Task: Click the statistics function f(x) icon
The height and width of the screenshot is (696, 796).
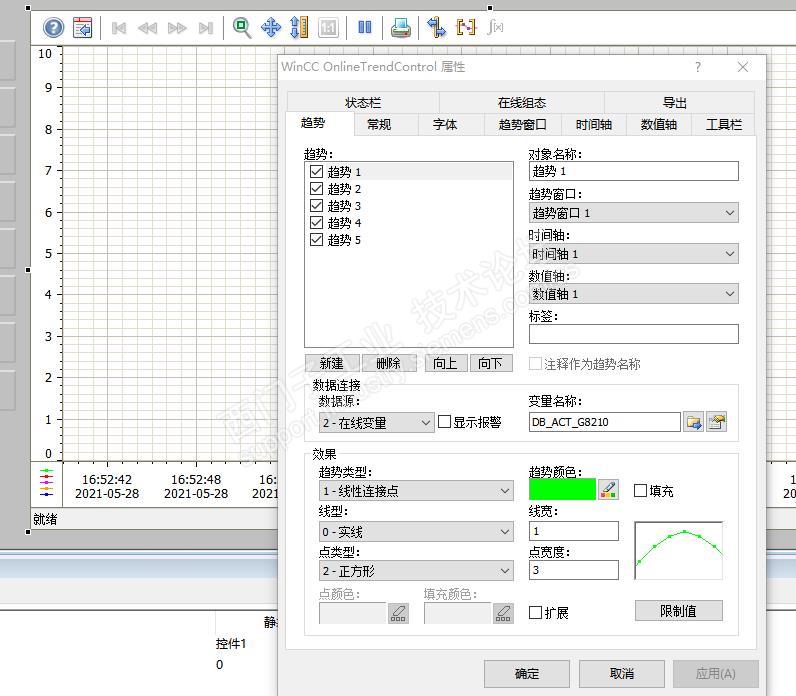Action: [495, 27]
